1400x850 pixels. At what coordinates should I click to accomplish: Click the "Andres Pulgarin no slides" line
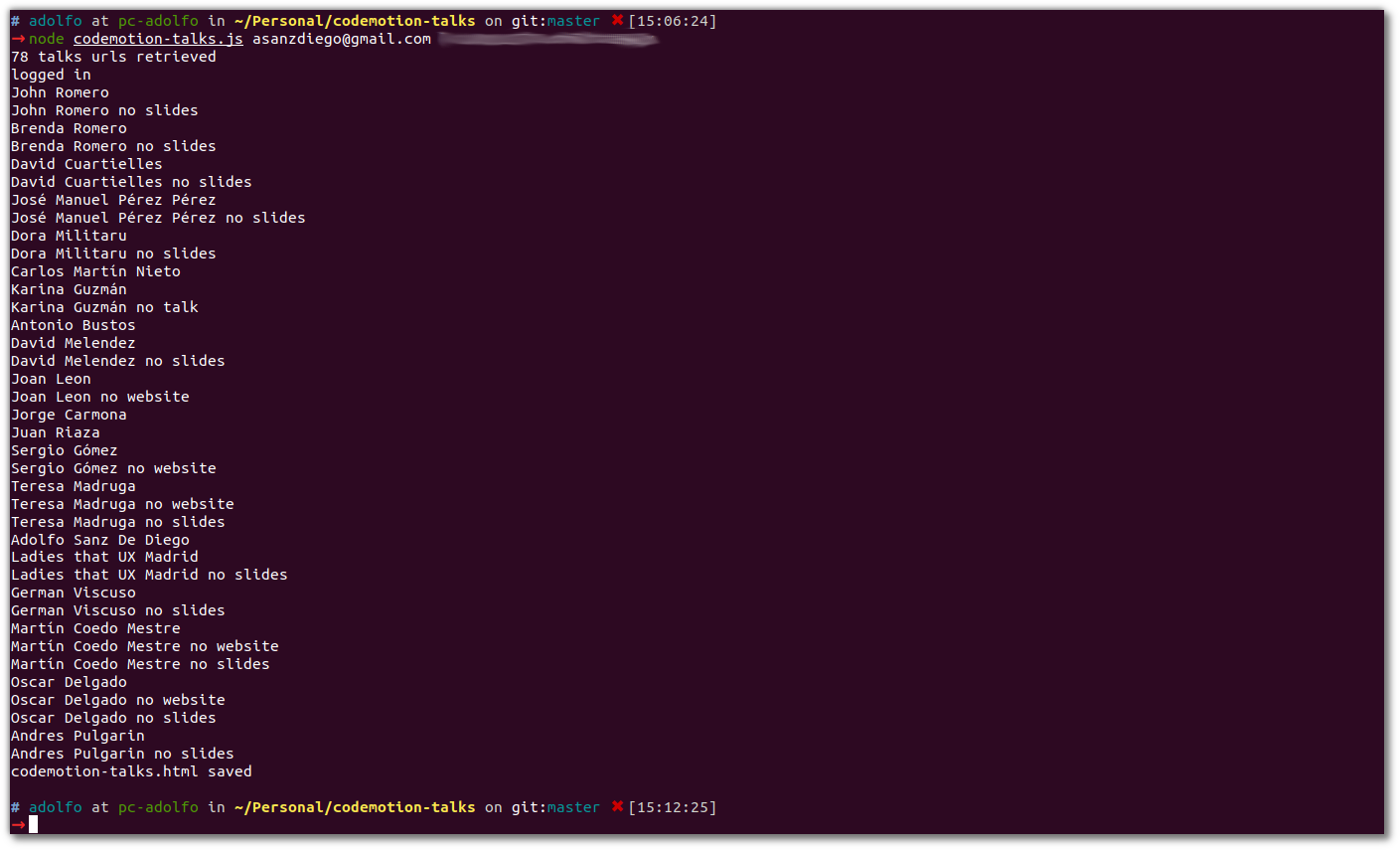coord(122,754)
